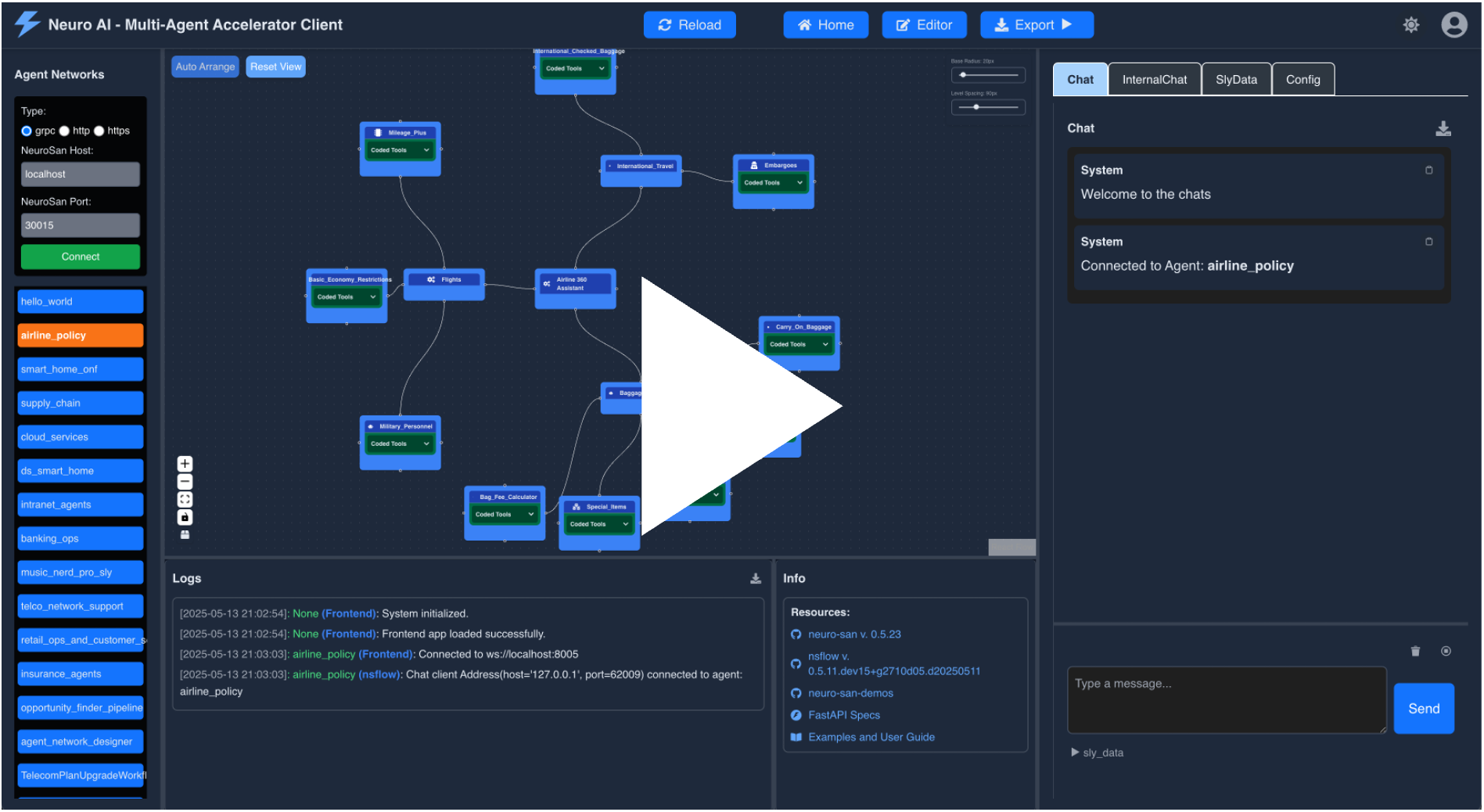
Task: Zoom in on the agent graph canvas
Action: pos(185,464)
